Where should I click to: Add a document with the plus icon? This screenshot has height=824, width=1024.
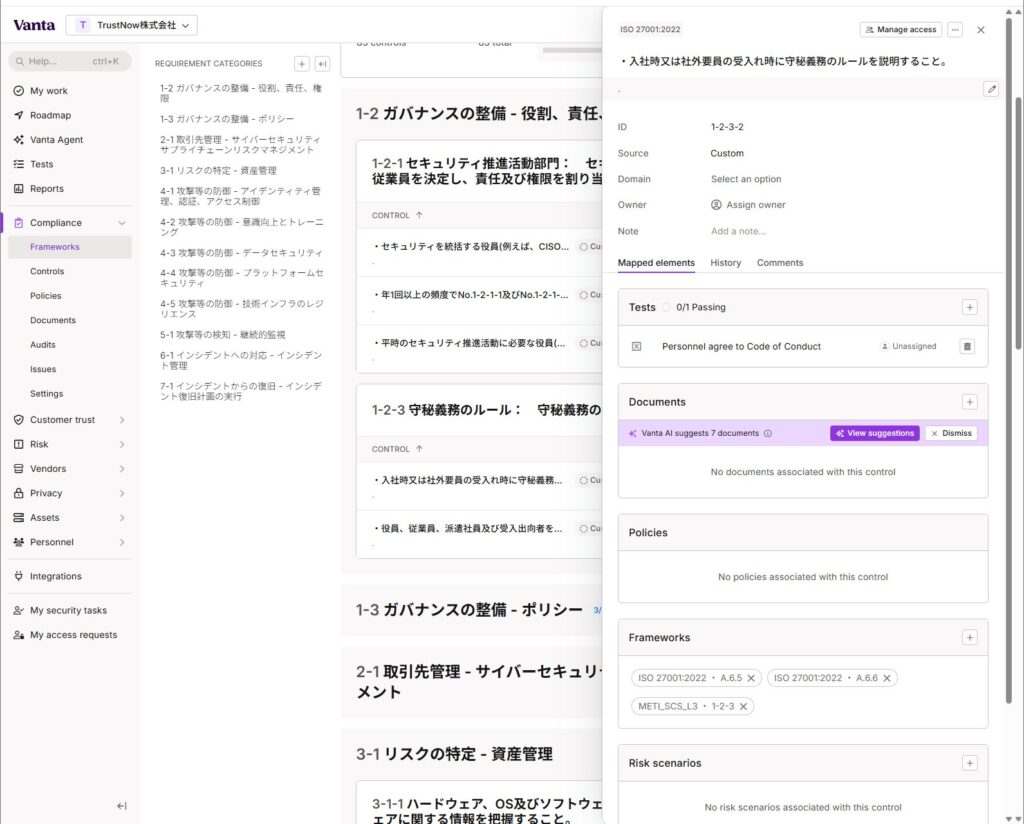pos(969,402)
